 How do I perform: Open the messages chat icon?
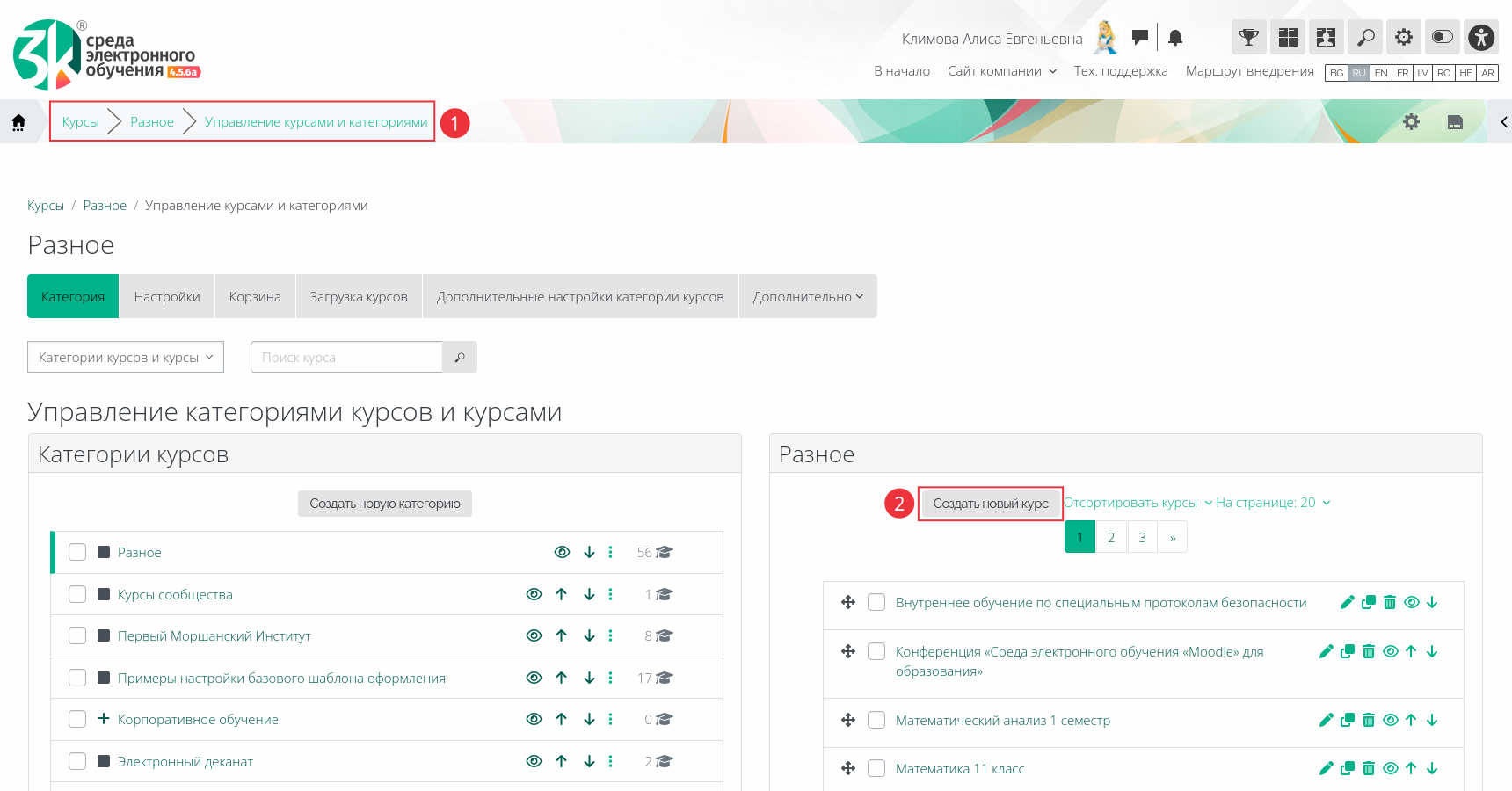1140,37
